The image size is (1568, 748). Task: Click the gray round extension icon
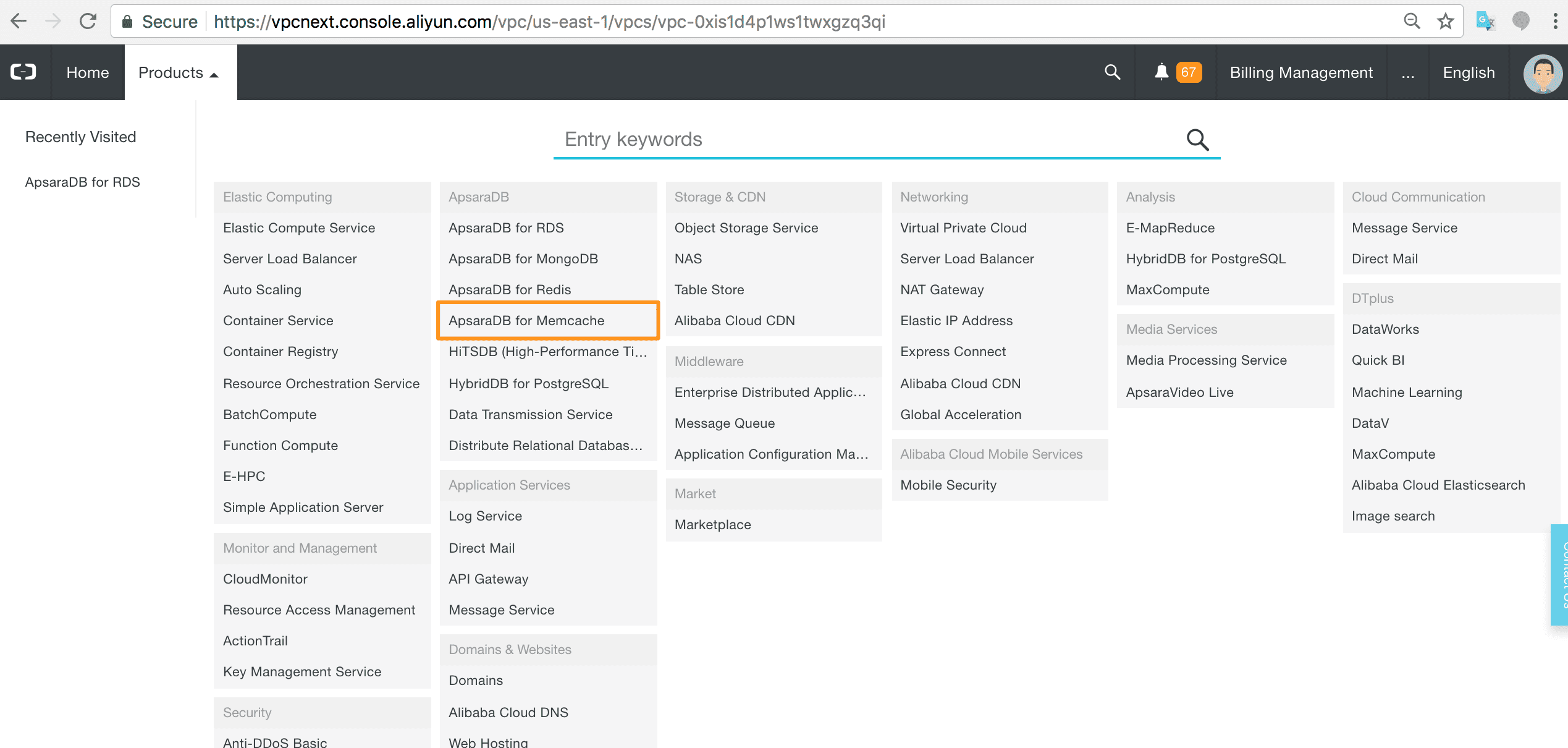1520,22
